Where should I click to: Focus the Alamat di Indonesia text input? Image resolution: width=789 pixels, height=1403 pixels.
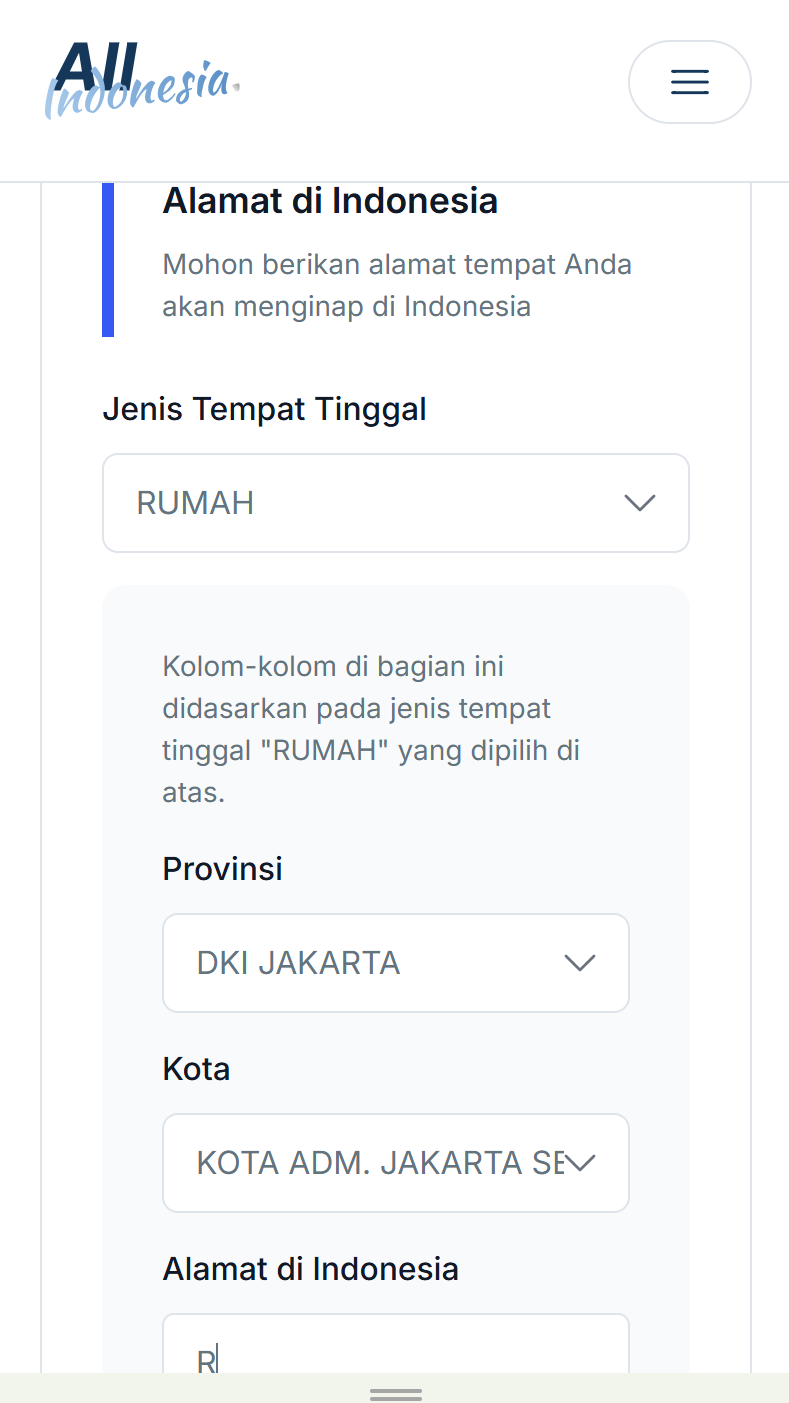(395, 1350)
